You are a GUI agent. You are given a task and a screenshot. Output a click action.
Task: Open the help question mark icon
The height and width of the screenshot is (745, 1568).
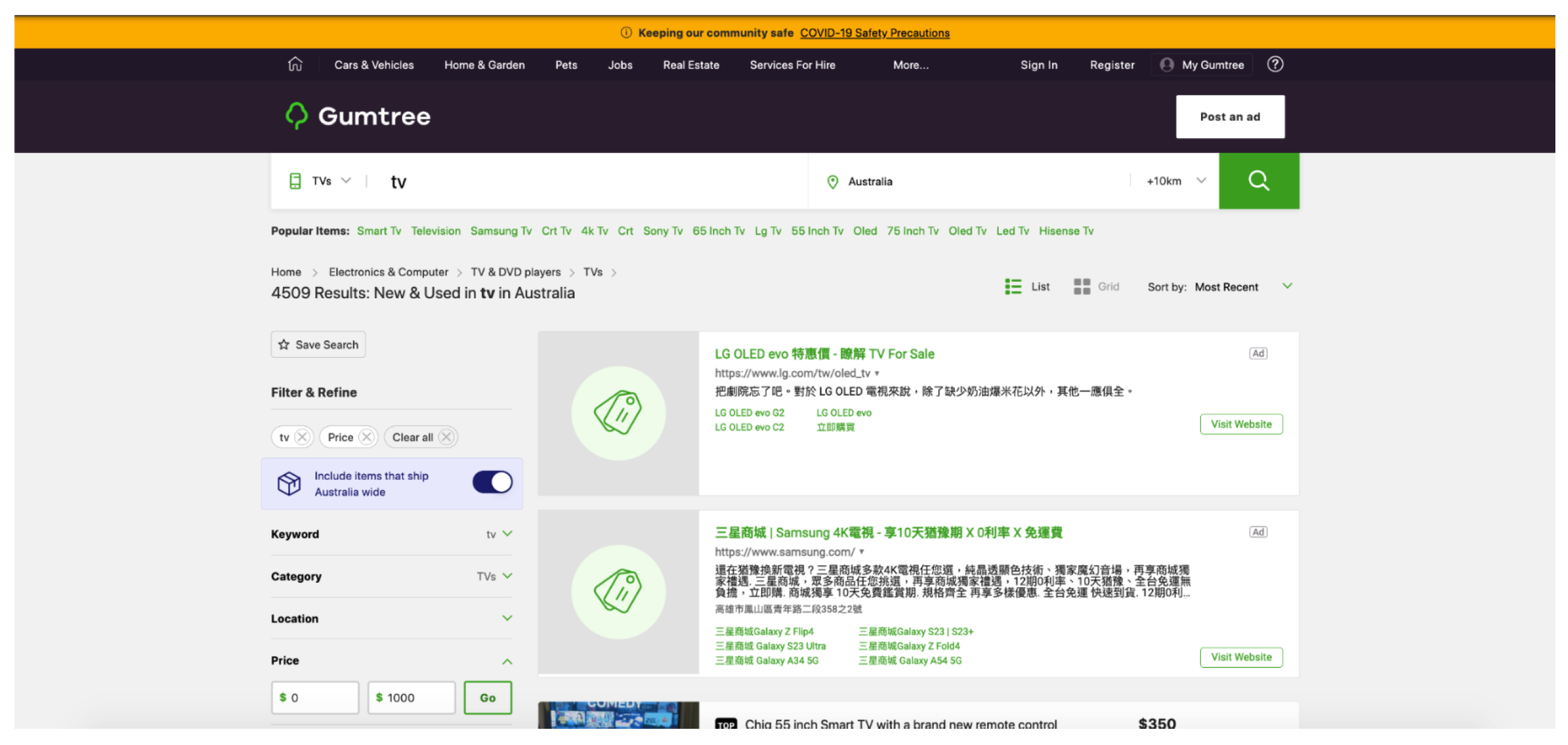click(1275, 64)
